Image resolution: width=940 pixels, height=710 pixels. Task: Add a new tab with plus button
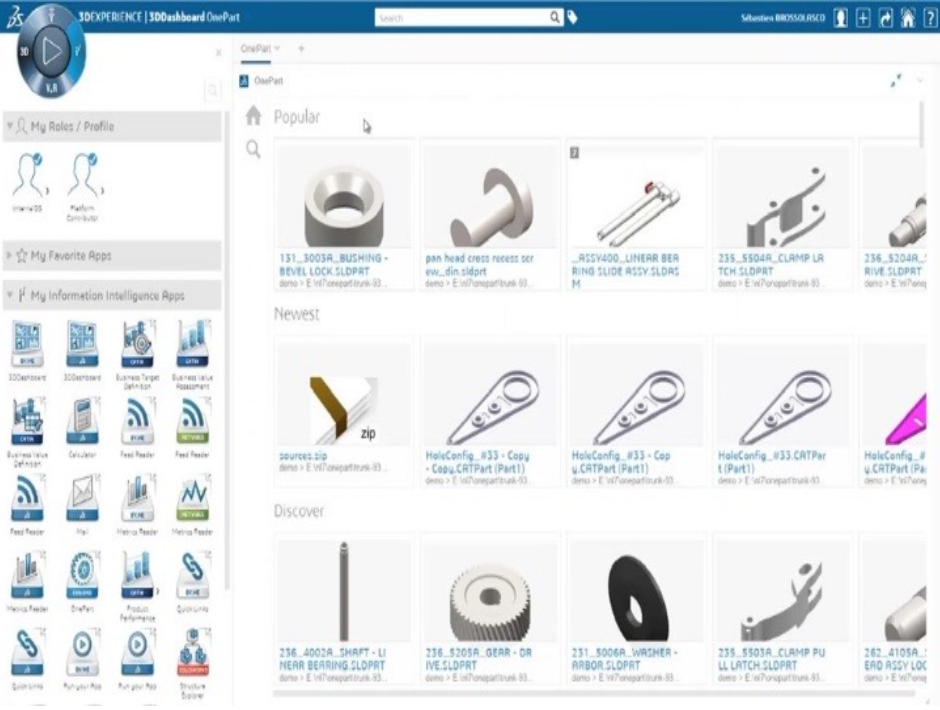pos(301,48)
